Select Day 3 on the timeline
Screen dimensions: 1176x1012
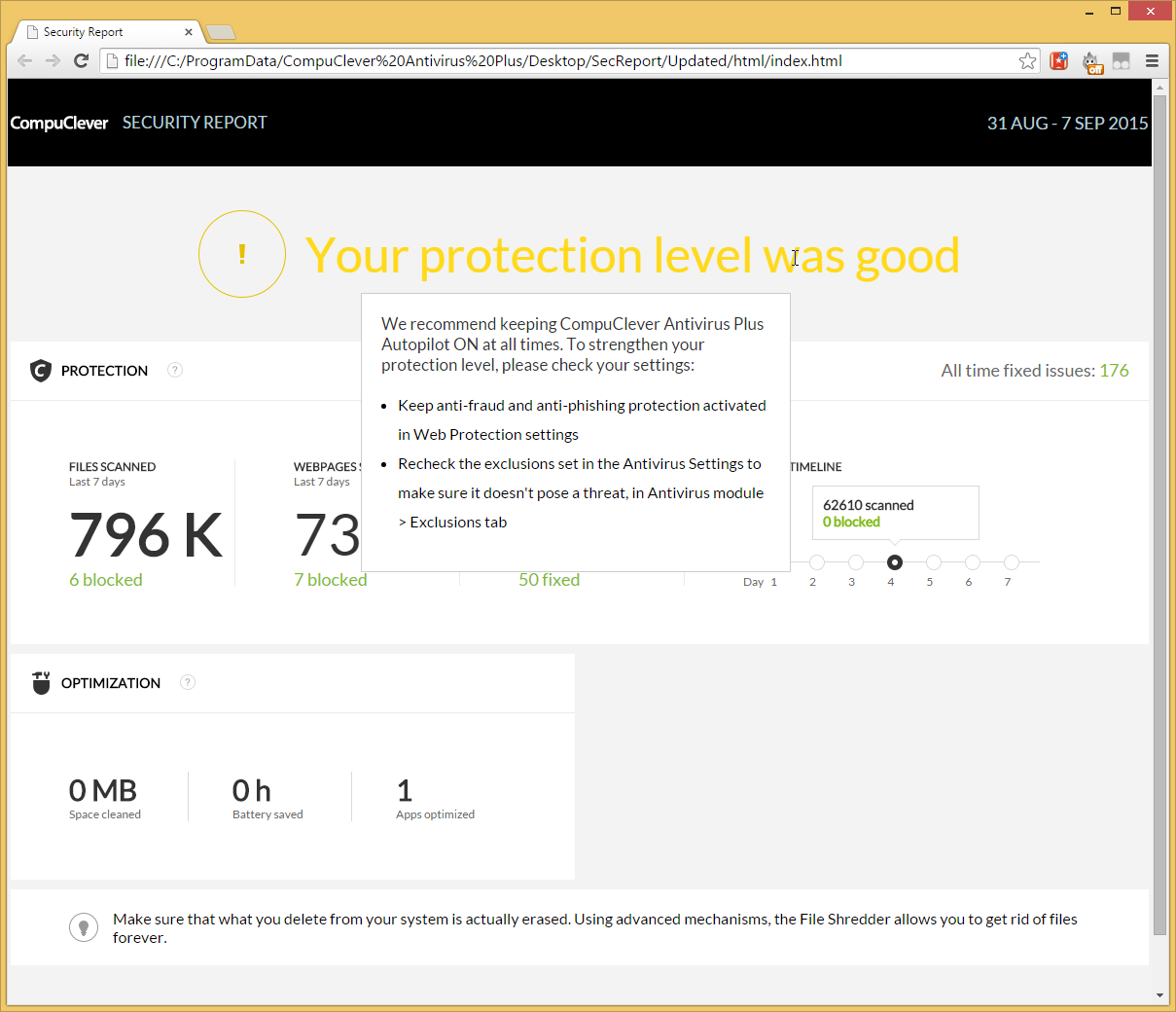(x=856, y=562)
